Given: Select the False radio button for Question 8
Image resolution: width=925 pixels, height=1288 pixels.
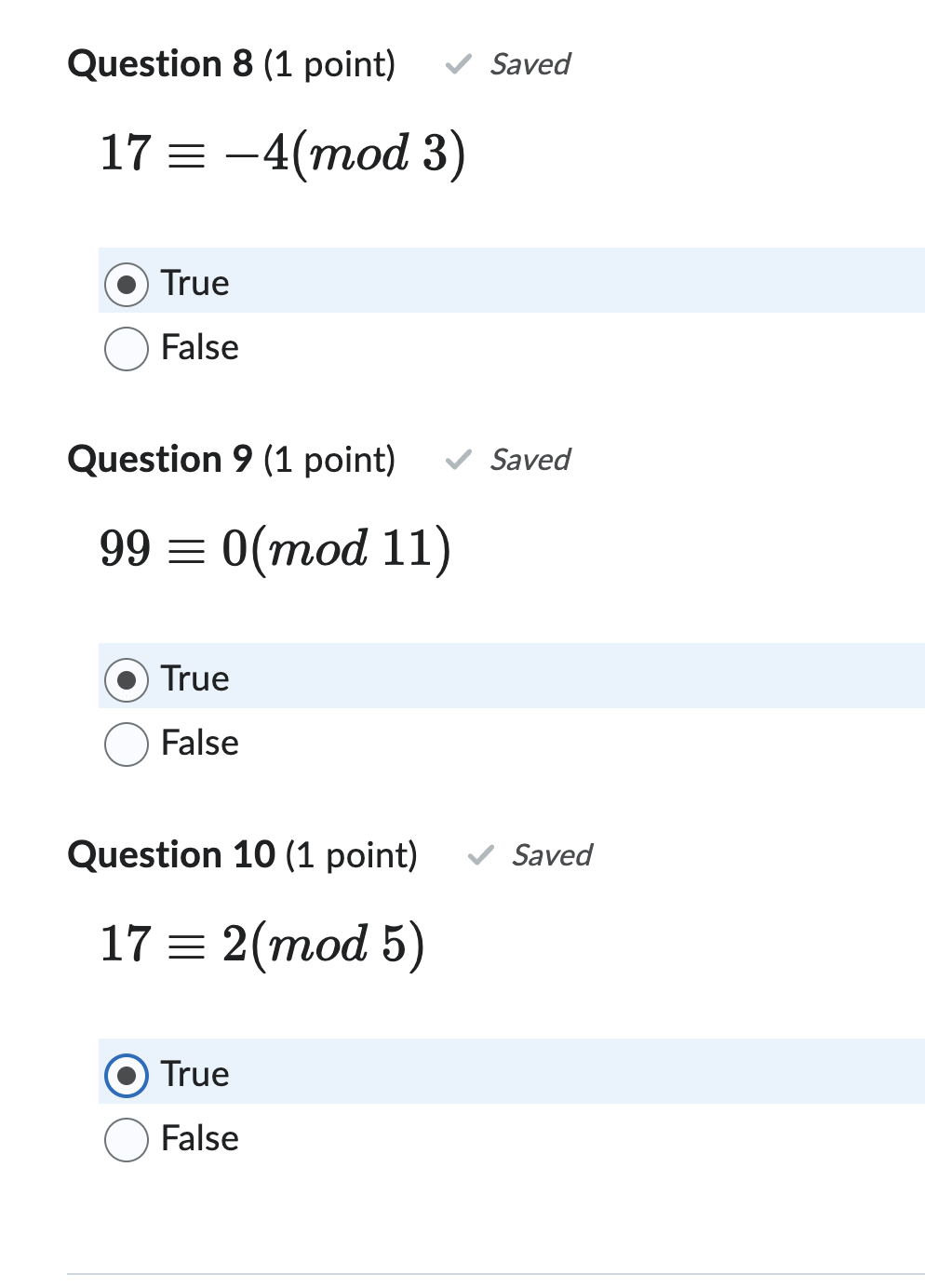Looking at the screenshot, I should click(x=126, y=348).
